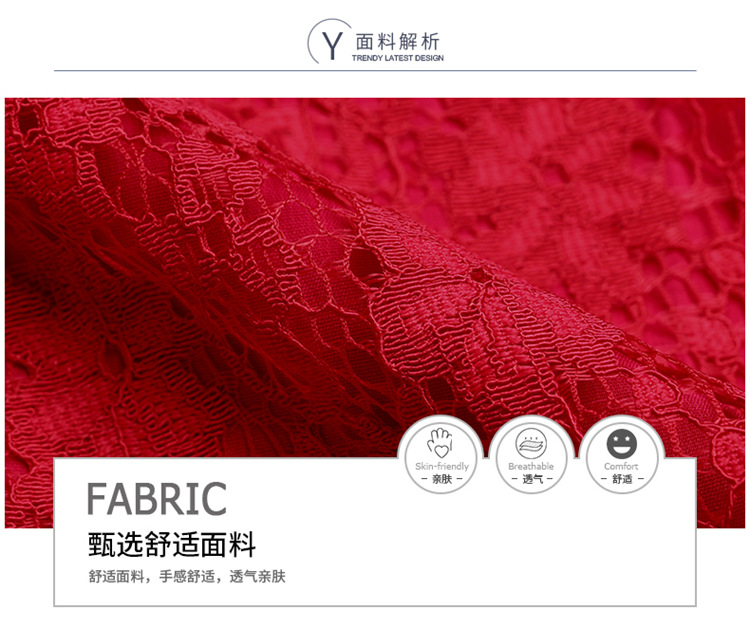This screenshot has width=750, height=628.
Task: Select the 亲肤 label under Skin-friendly
Action: click(x=441, y=478)
